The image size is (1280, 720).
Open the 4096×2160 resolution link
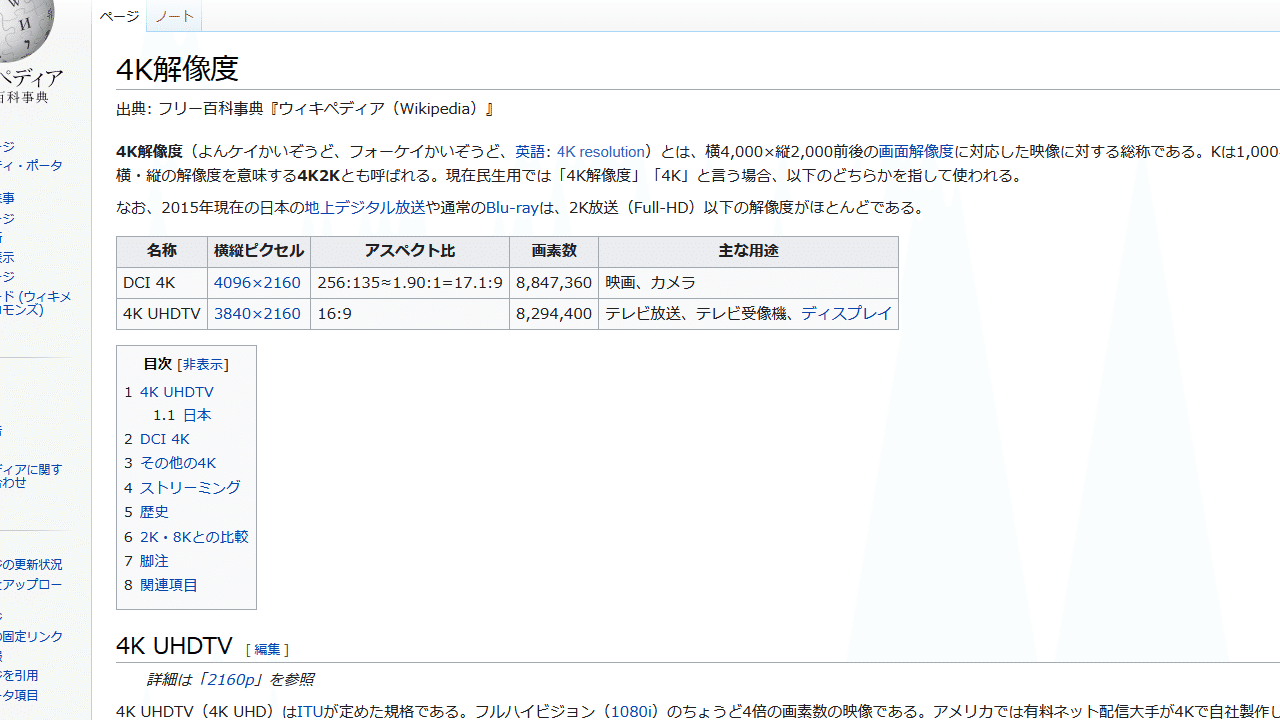(257, 282)
